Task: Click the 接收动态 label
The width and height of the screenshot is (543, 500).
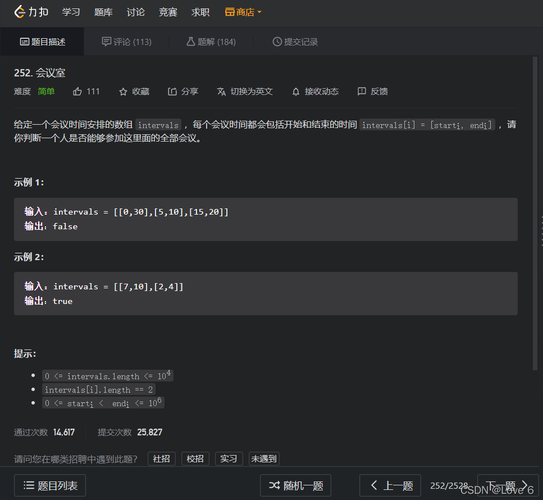Action: [x=321, y=91]
